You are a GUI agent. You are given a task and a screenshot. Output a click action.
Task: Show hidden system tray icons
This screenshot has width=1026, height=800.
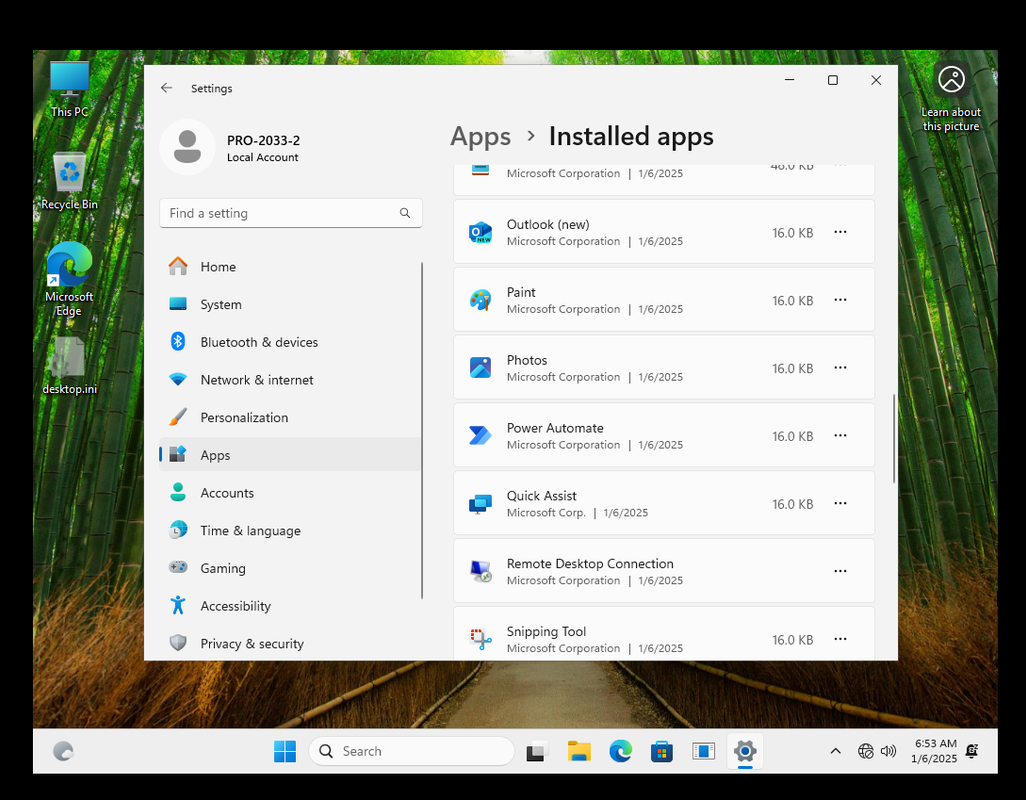point(836,752)
